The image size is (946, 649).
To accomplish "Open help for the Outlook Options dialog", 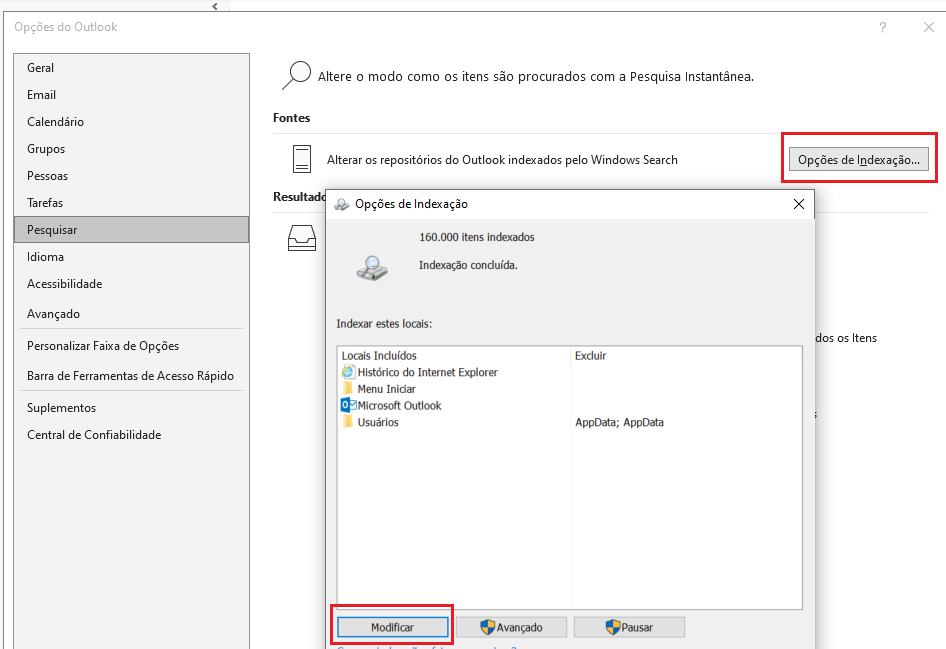I will click(883, 27).
